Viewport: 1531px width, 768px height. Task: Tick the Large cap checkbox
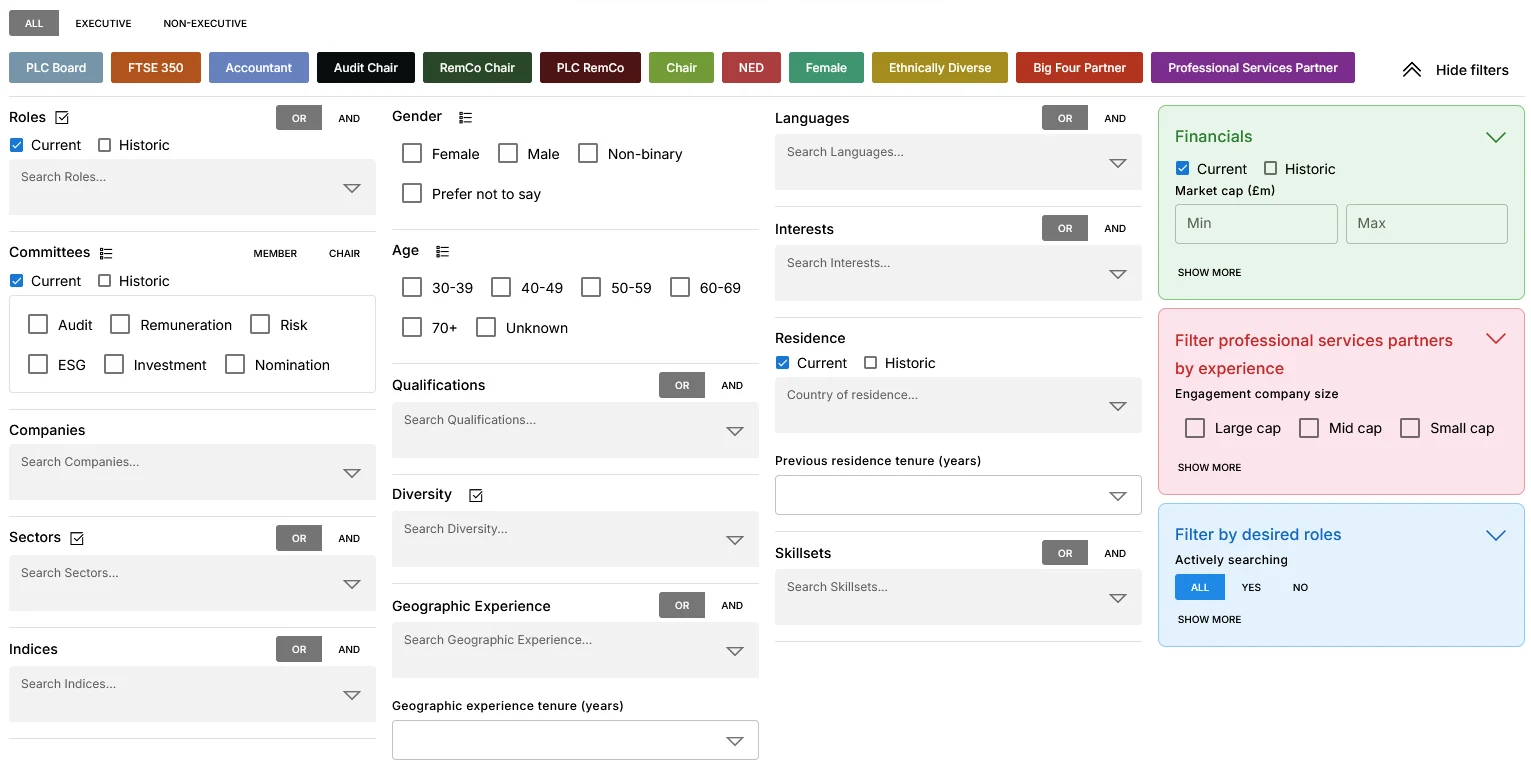click(x=1195, y=428)
